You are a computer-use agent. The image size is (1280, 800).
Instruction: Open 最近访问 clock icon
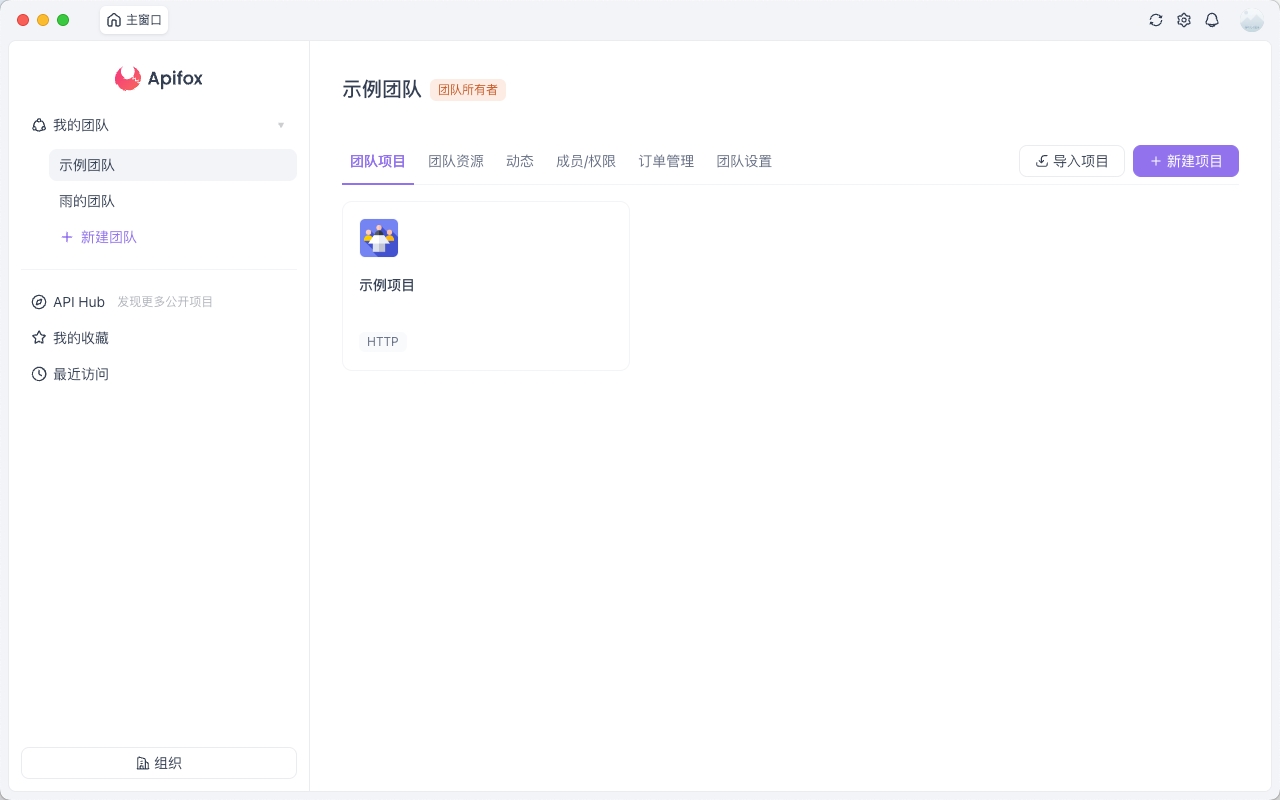39,374
